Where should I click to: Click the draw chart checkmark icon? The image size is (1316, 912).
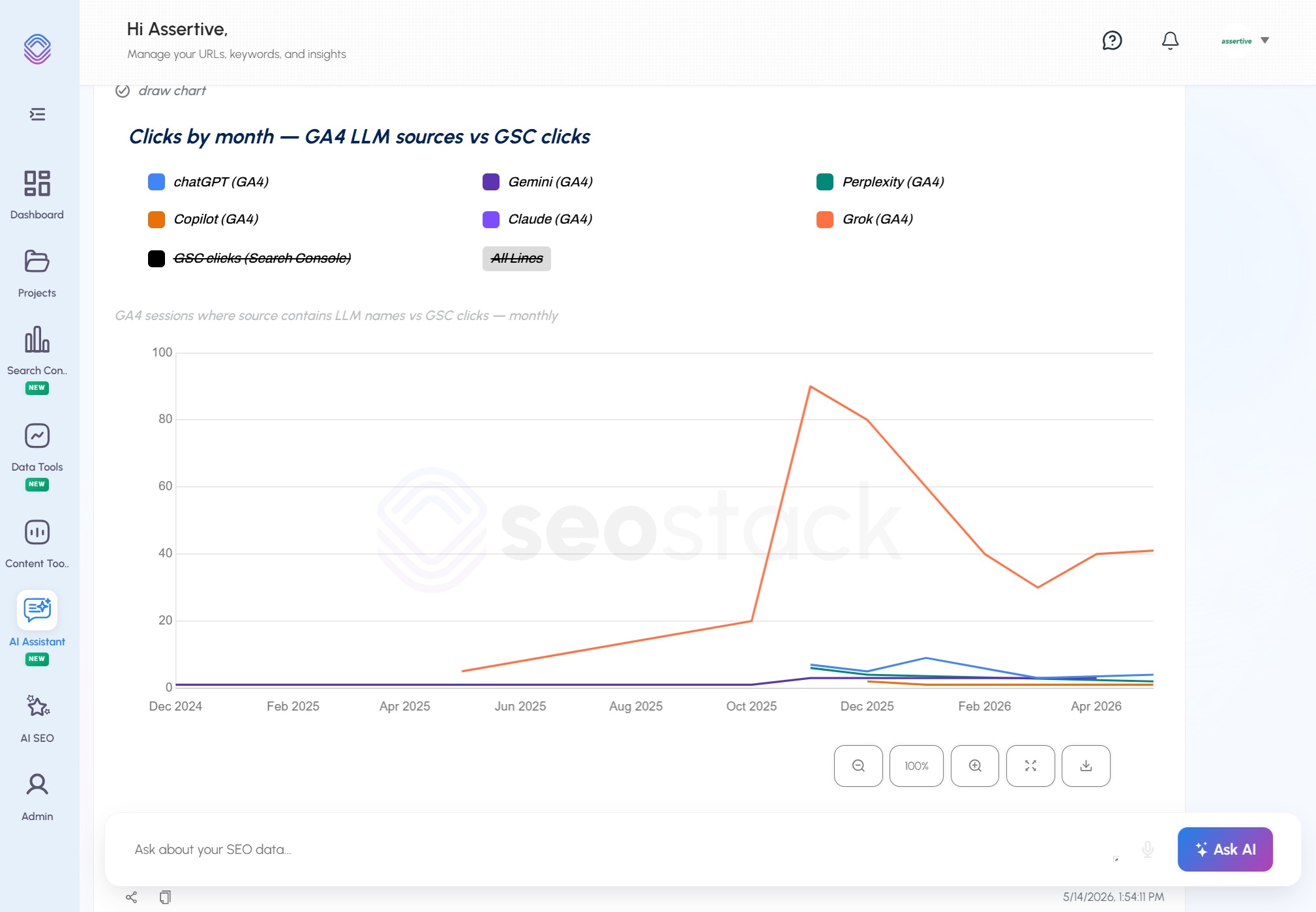pos(123,91)
